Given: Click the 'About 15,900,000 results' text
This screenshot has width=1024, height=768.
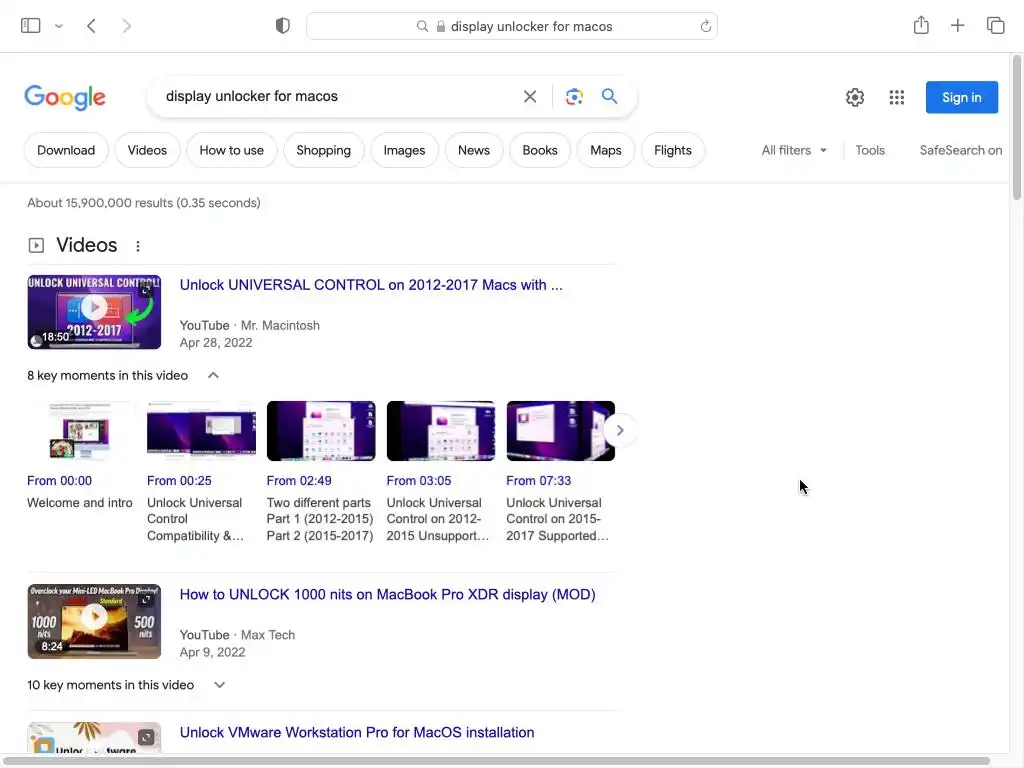Looking at the screenshot, I should (144, 203).
